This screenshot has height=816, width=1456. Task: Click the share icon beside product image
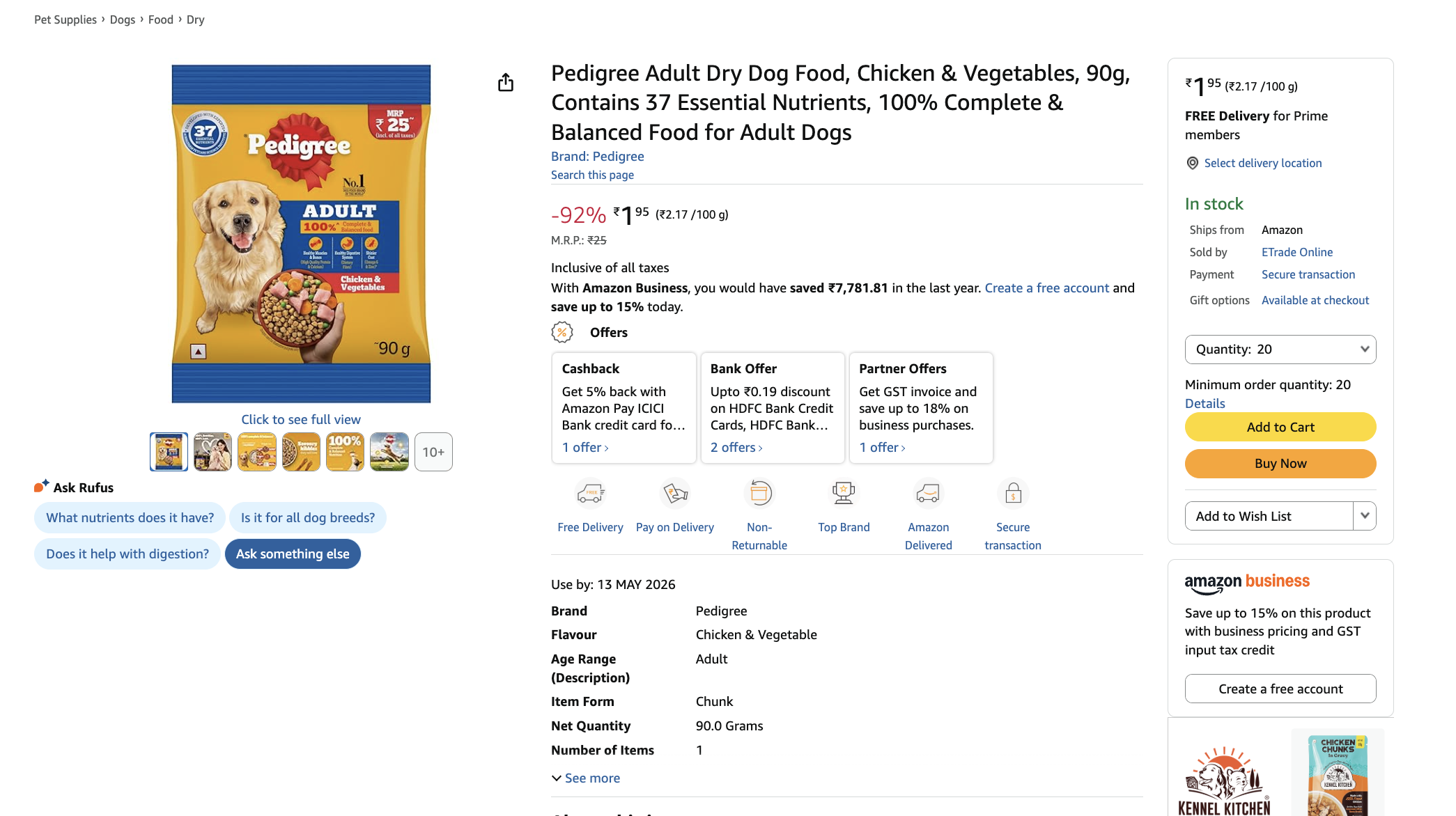506,83
